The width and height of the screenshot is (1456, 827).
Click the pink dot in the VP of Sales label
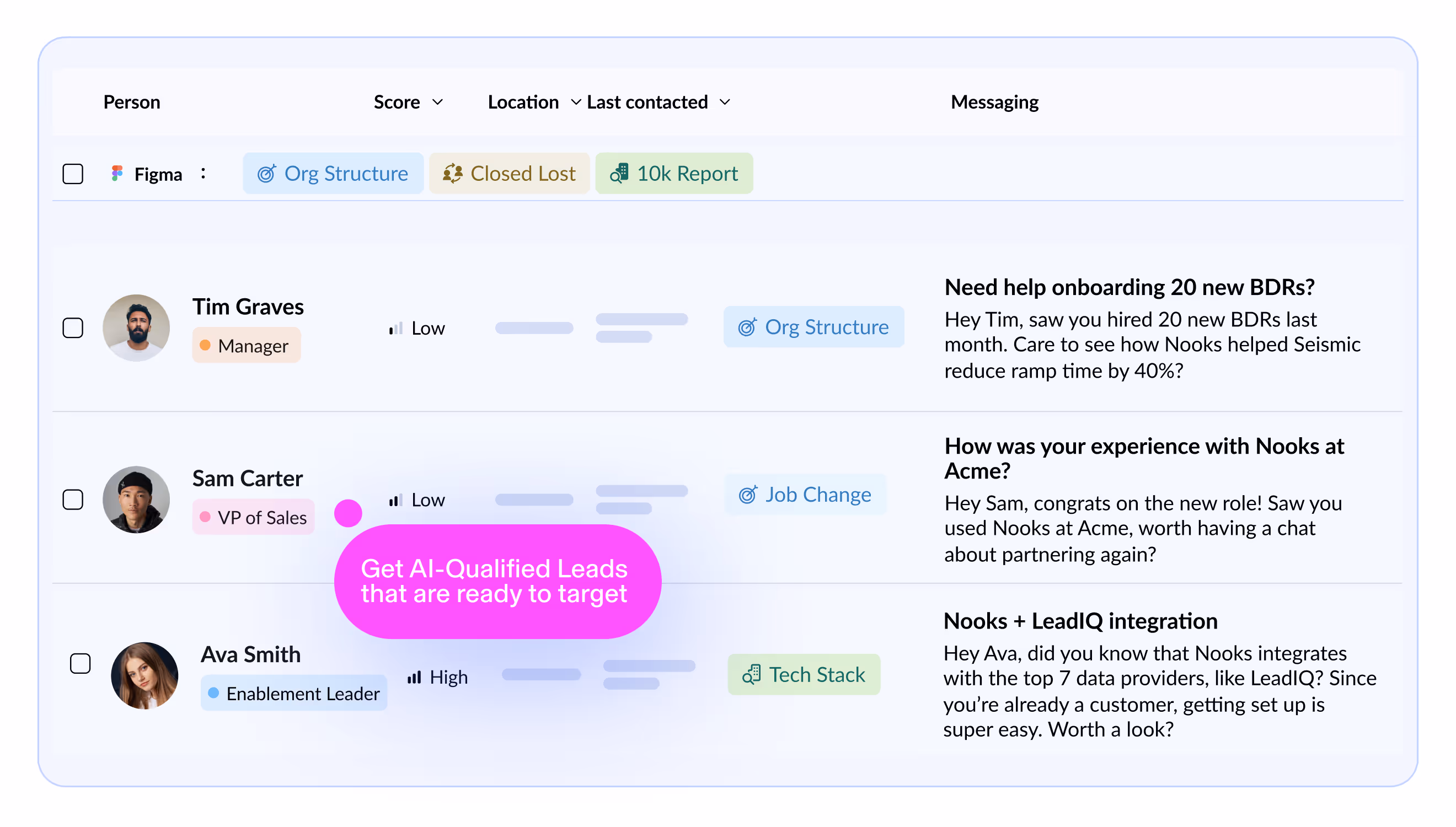click(x=205, y=518)
